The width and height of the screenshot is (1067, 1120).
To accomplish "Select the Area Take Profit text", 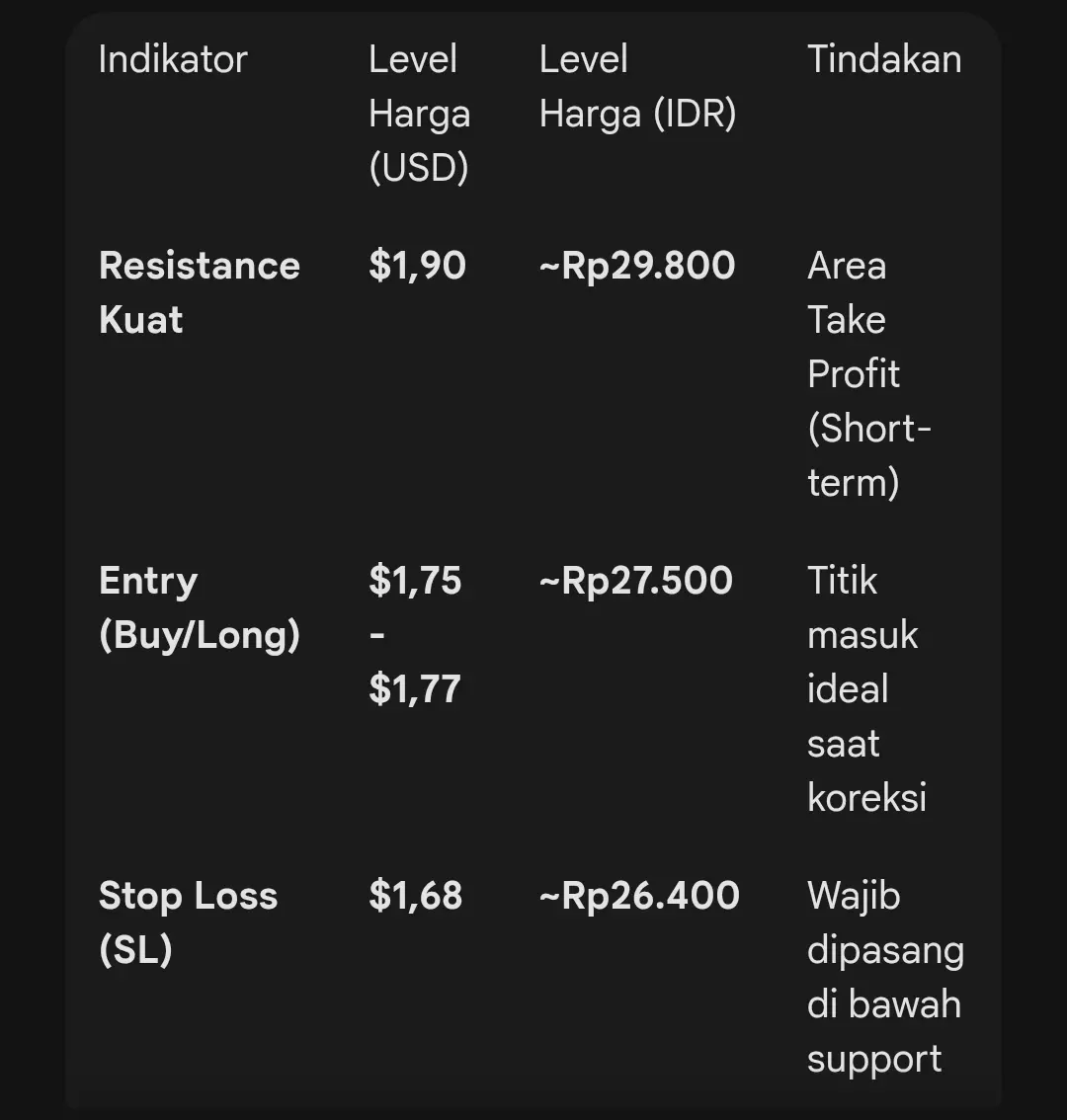I will (854, 319).
